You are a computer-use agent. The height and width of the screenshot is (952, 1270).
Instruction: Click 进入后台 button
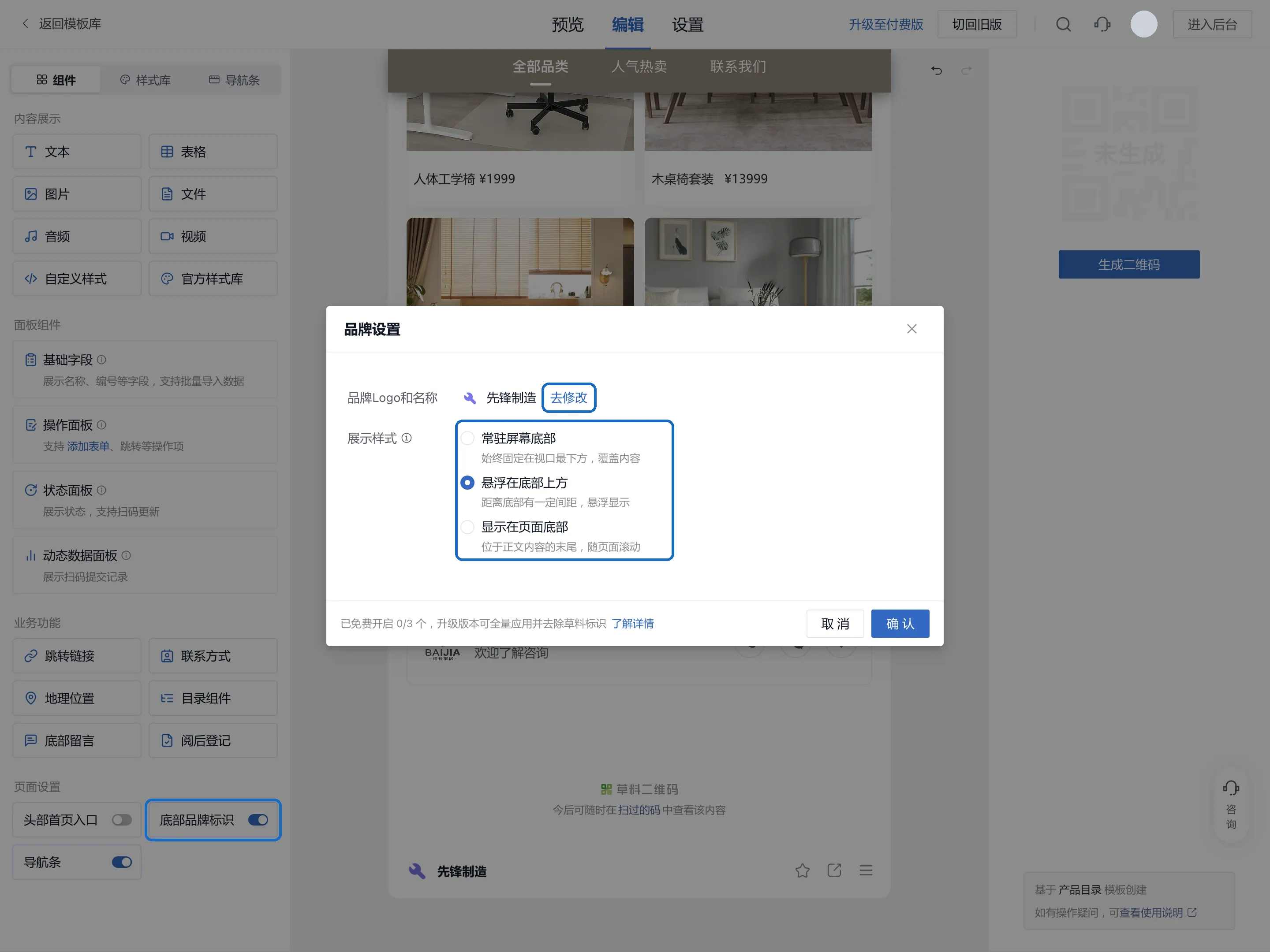pos(1212,24)
